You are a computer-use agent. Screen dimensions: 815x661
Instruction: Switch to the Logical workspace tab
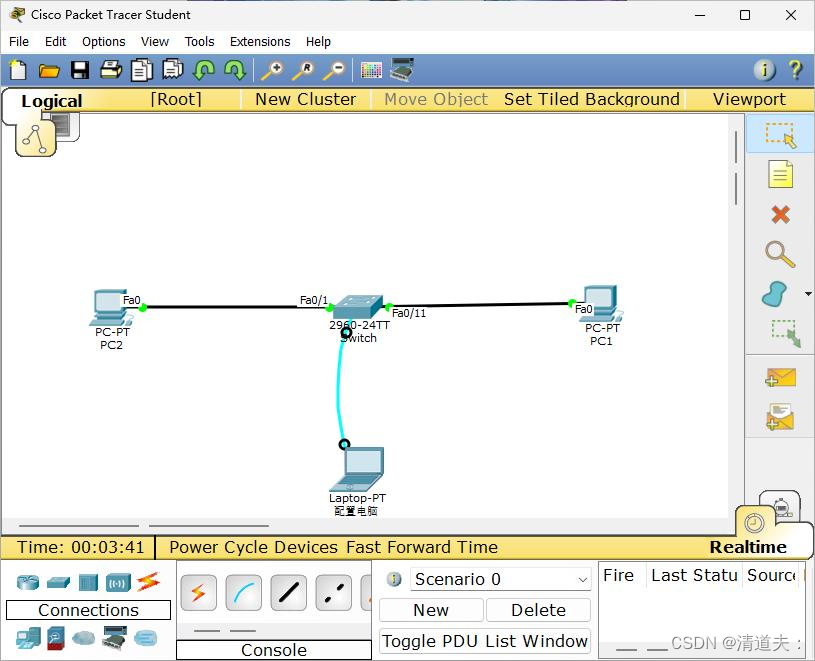[51, 101]
